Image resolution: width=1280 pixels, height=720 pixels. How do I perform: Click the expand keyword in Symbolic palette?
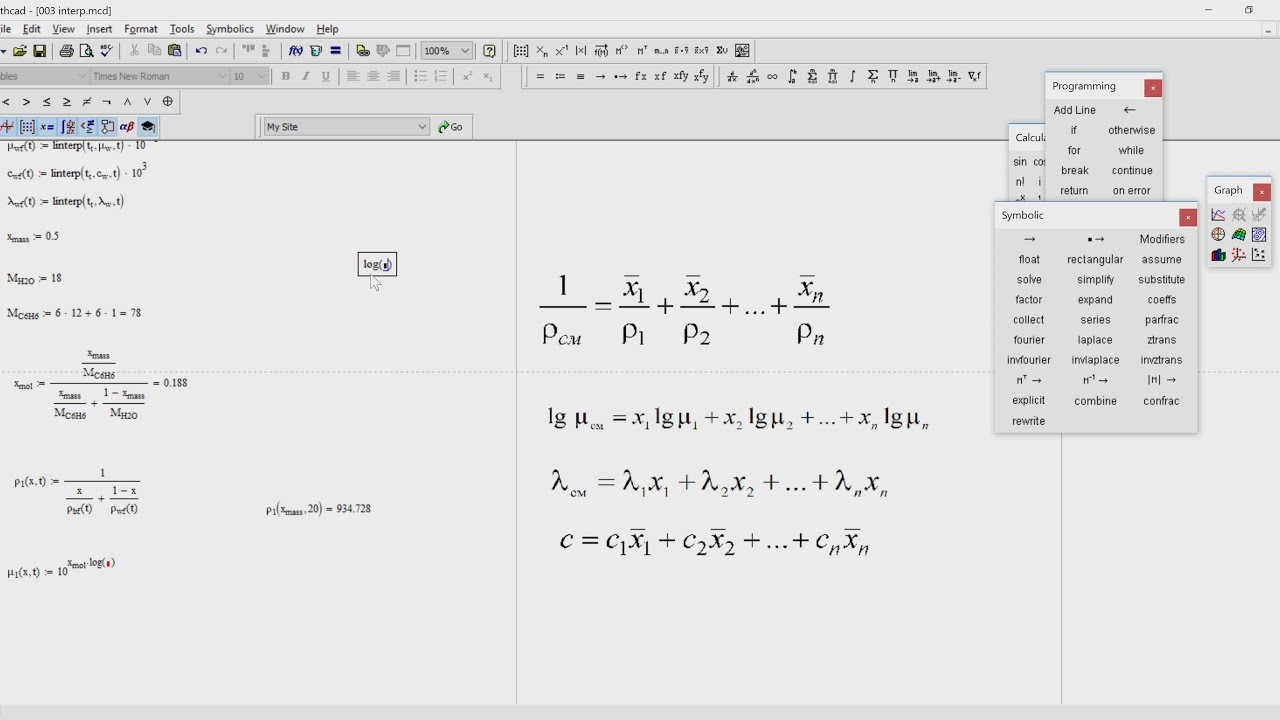point(1095,299)
